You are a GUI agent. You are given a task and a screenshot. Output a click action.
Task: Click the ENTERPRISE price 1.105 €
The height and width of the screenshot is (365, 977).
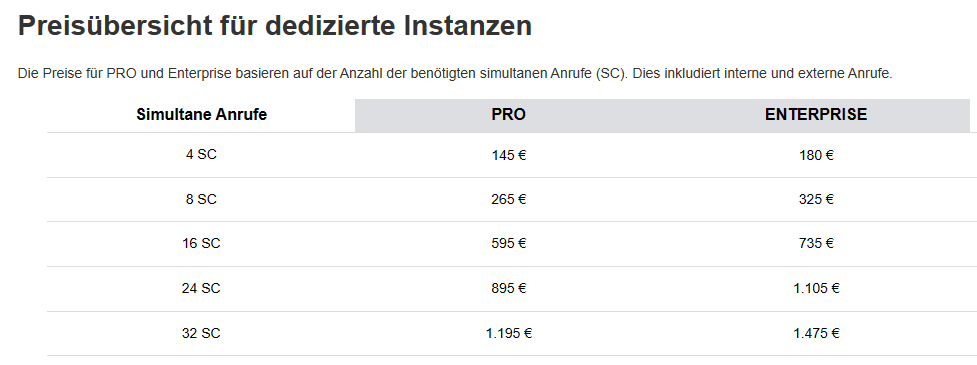click(x=816, y=288)
